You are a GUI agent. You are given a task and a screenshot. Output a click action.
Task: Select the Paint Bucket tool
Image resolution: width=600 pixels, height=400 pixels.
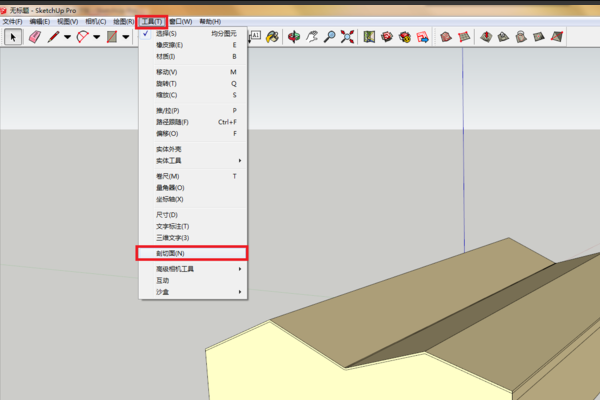[x=272, y=37]
